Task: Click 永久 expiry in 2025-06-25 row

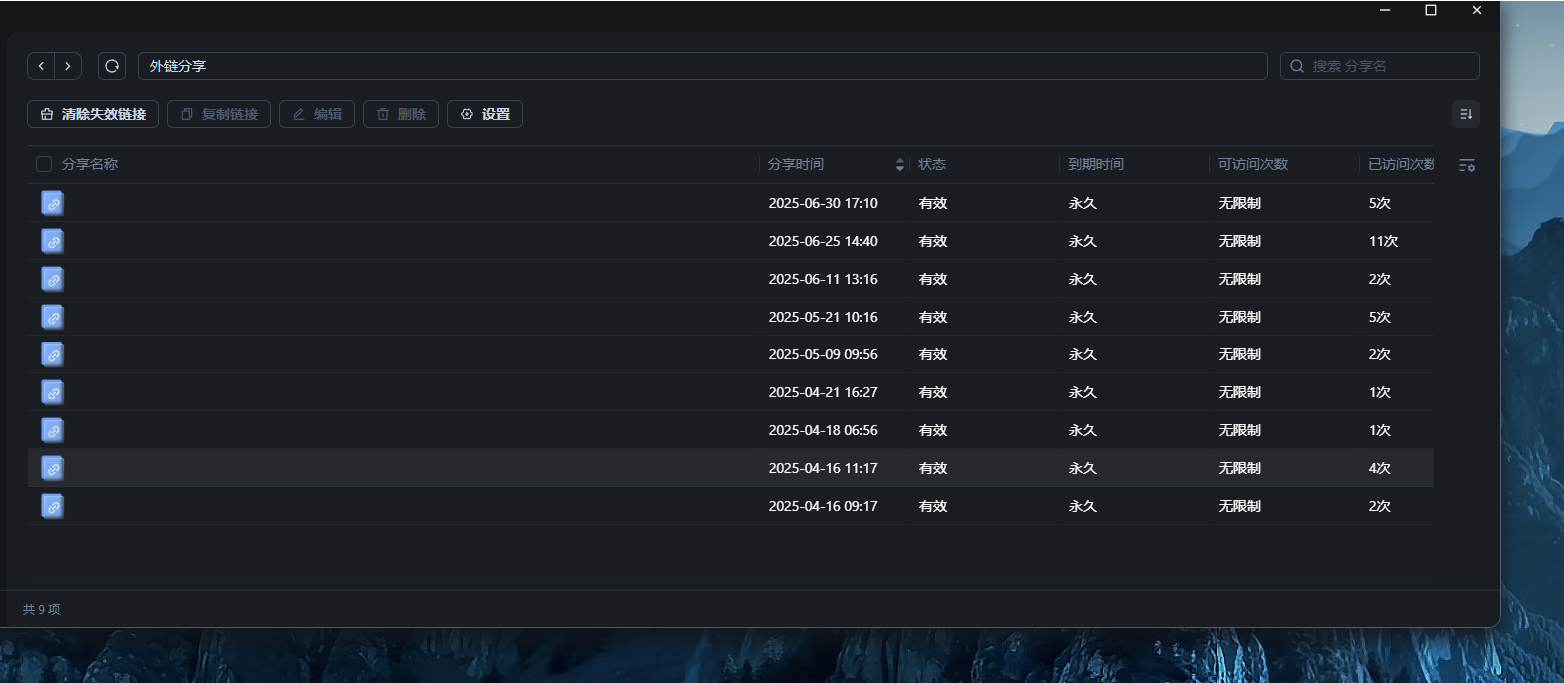Action: [x=1083, y=241]
